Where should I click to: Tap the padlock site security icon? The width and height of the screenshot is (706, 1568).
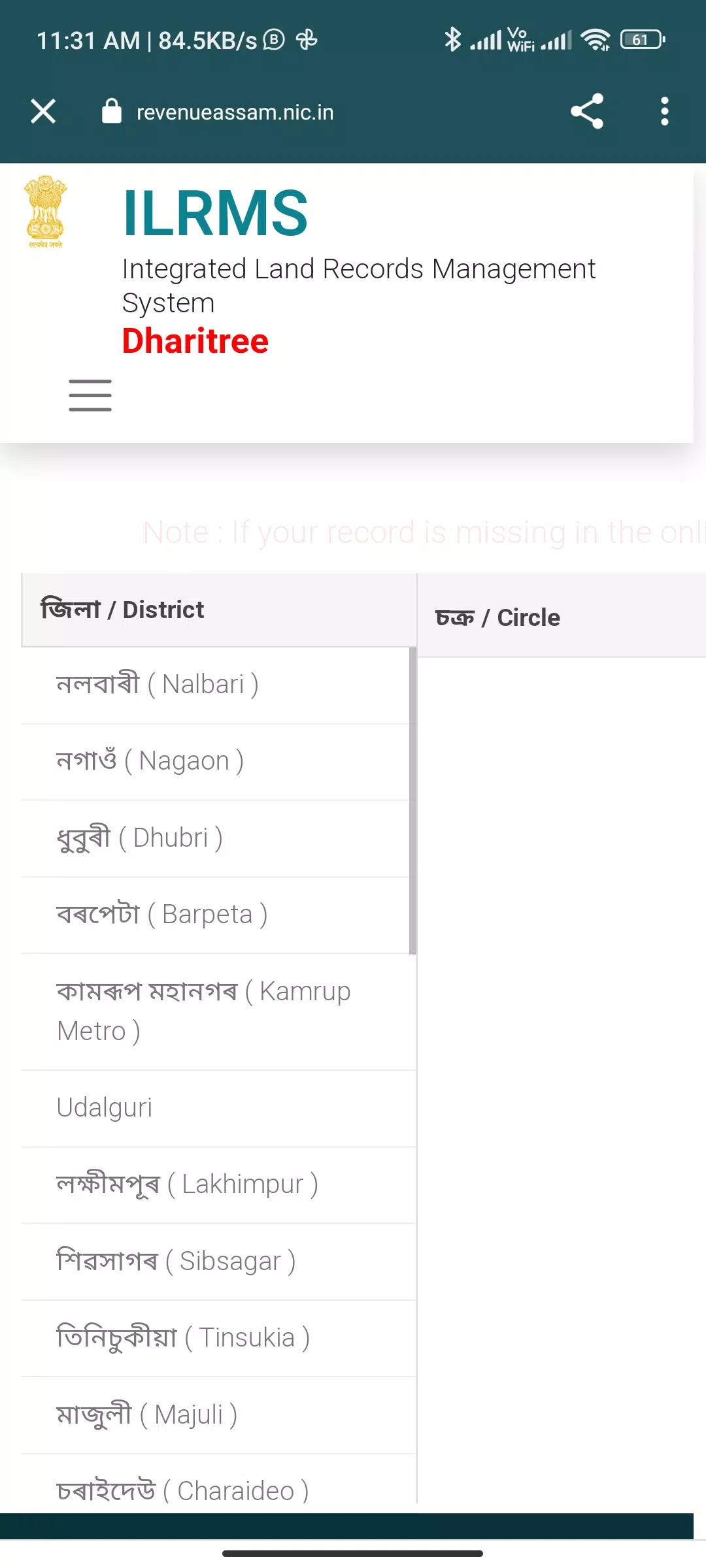[x=112, y=111]
